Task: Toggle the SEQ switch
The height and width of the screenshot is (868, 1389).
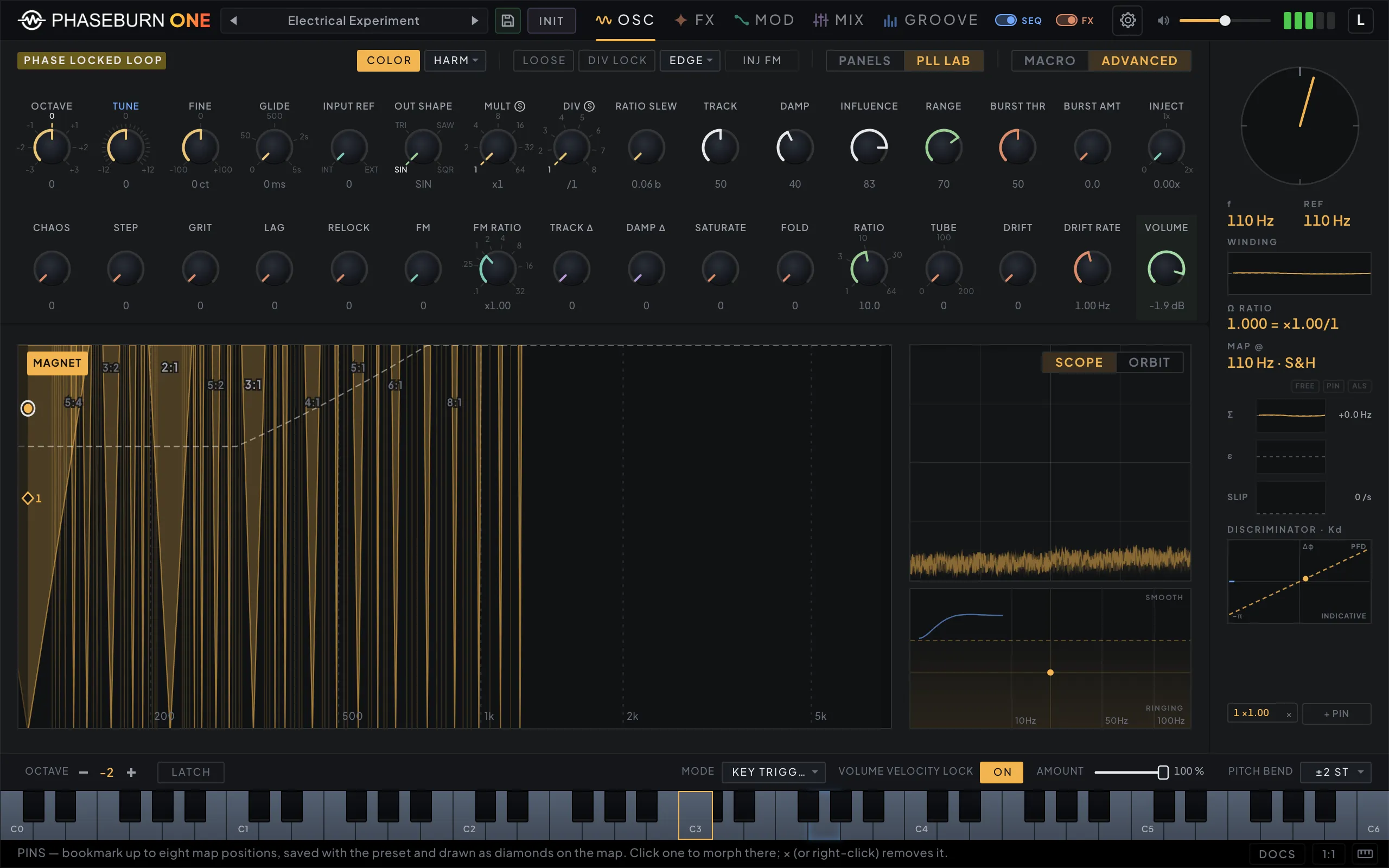Action: point(1005,21)
